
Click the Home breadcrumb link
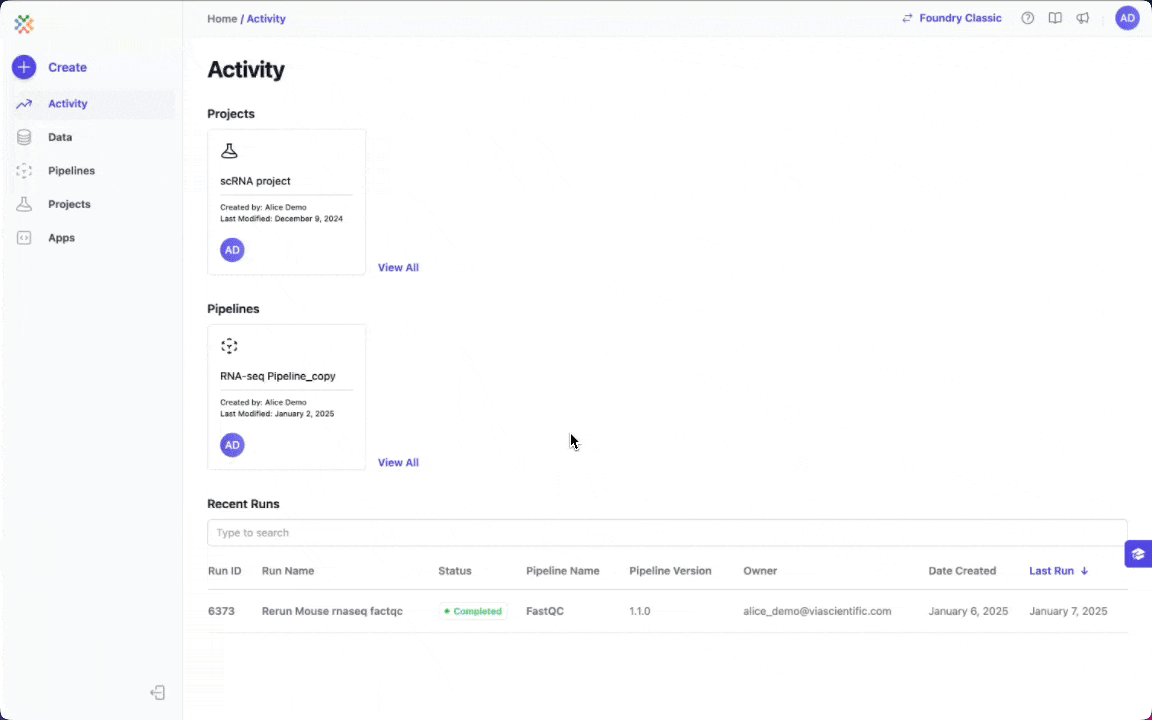[222, 19]
